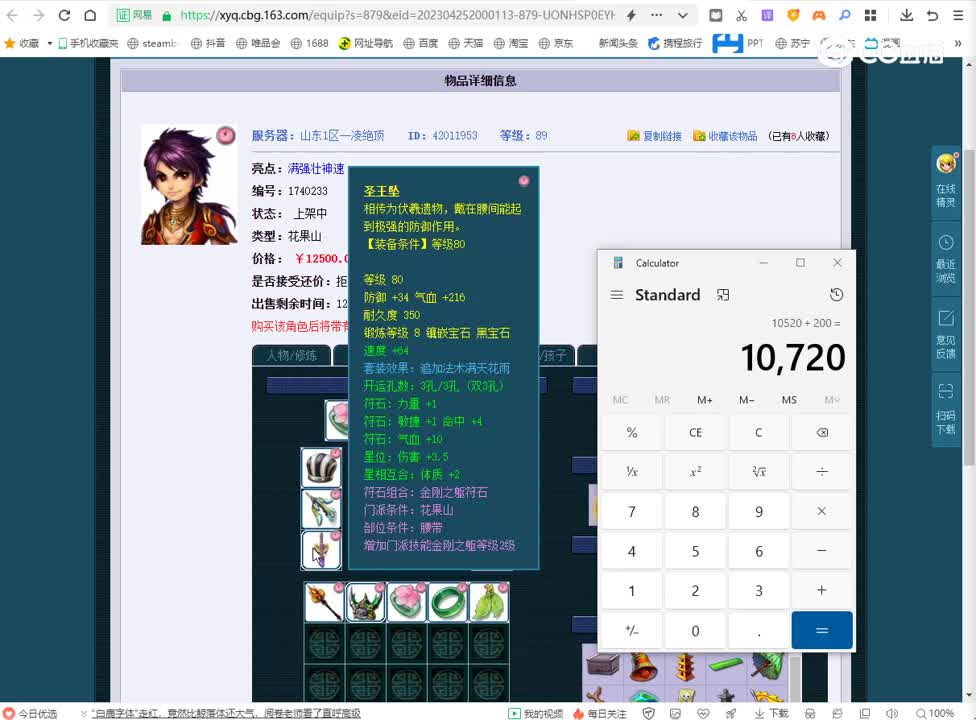
Task: Click the 100% zoom level indicator
Action: (935, 713)
